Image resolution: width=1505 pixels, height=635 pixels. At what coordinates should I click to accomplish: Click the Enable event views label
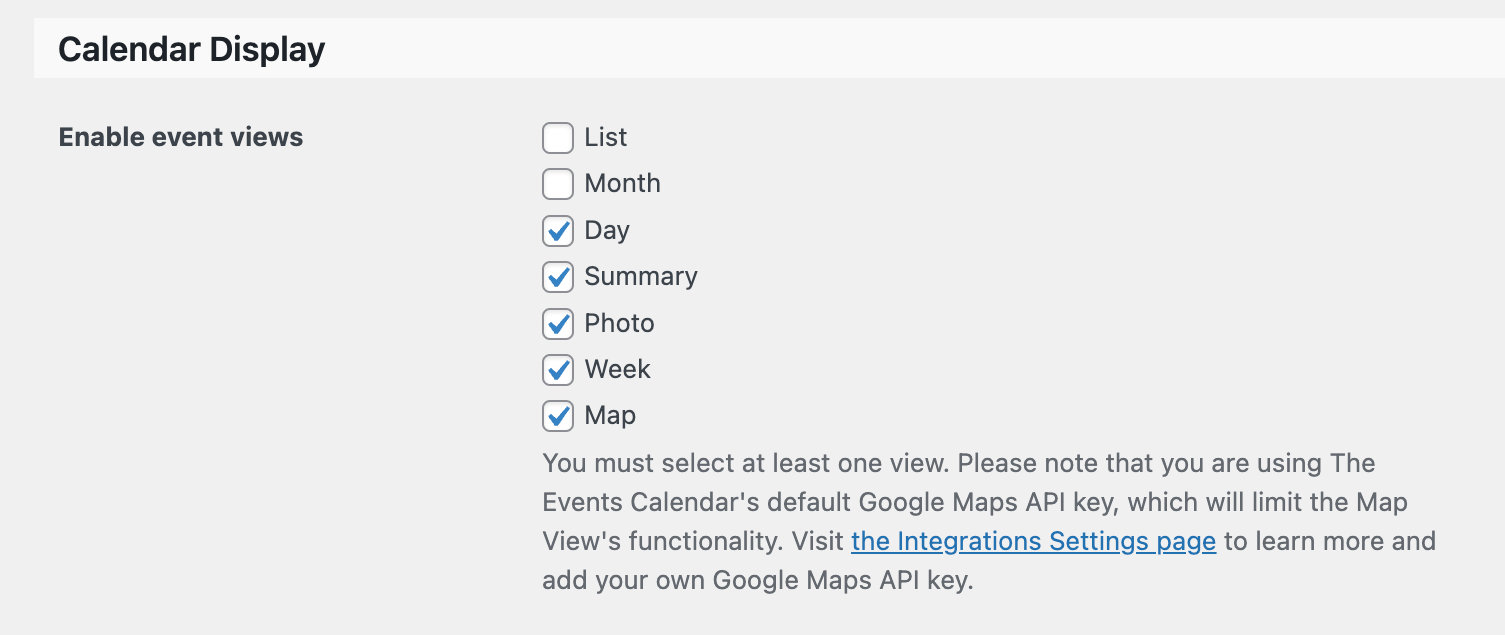(x=181, y=137)
